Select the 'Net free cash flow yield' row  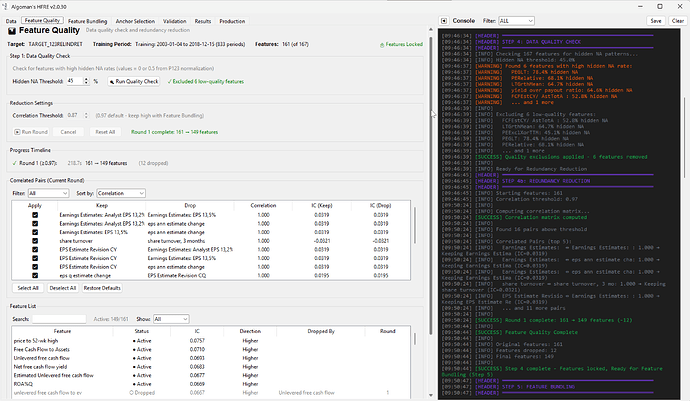point(211,367)
